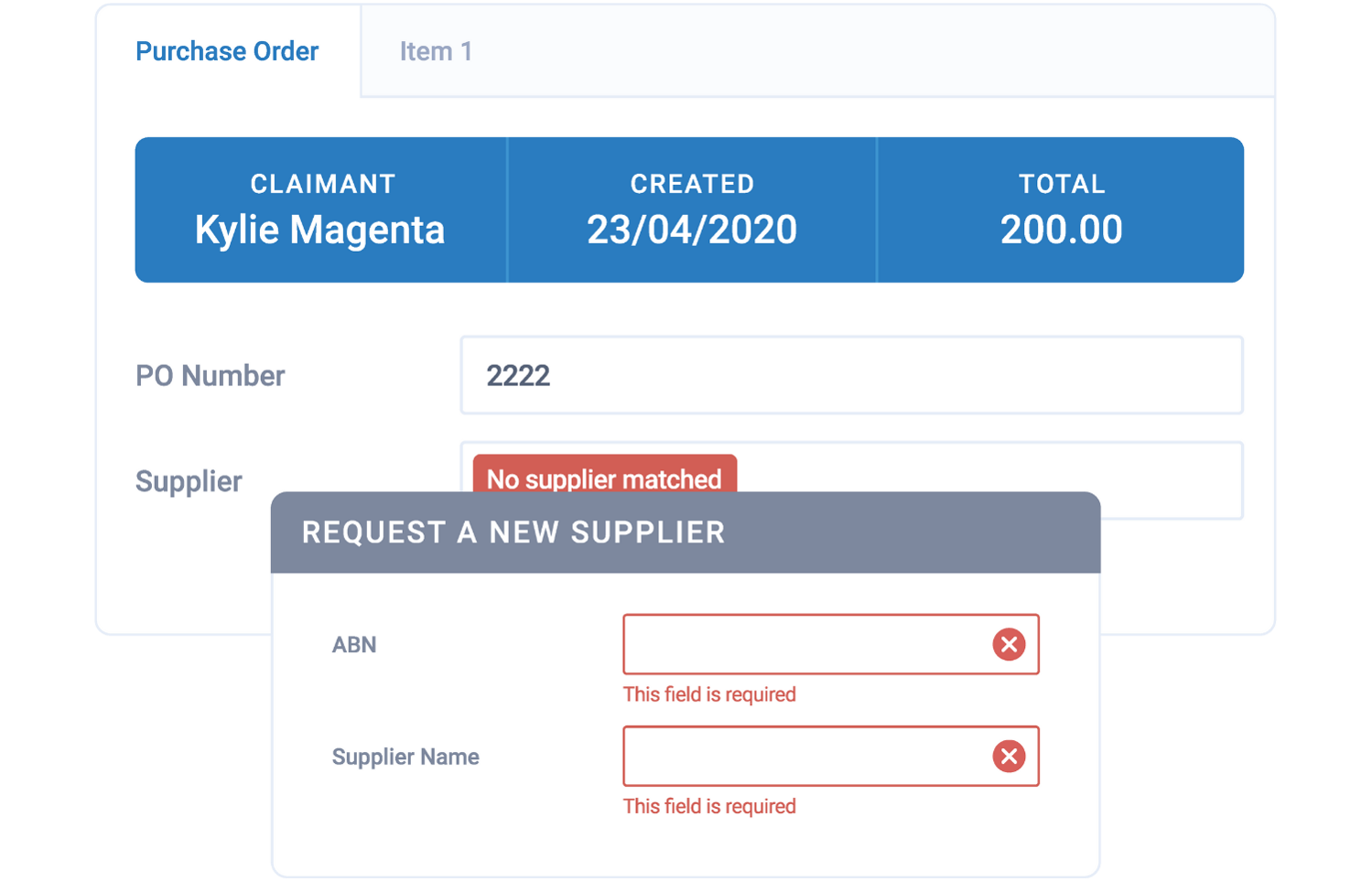This screenshot has height=881, width=1372.
Task: Click the Supplier Name label
Action: pyautogui.click(x=405, y=757)
